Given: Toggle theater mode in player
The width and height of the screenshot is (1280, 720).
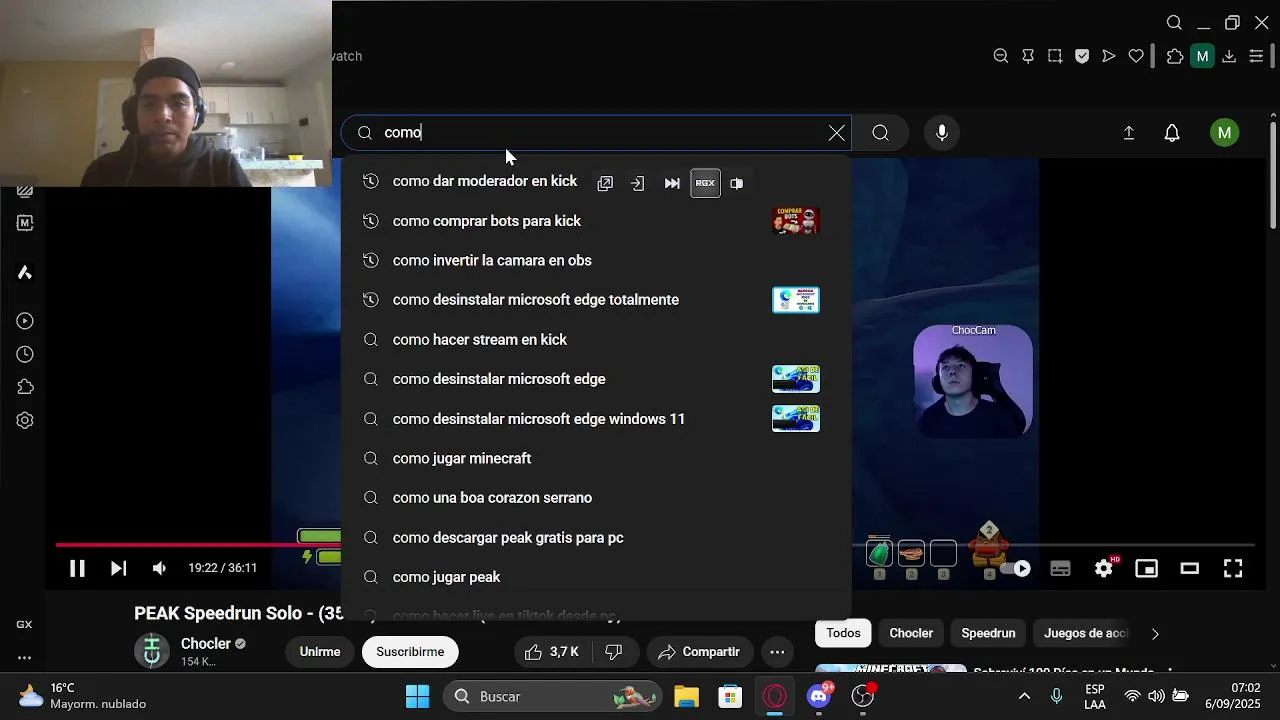Looking at the screenshot, I should tap(1189, 568).
